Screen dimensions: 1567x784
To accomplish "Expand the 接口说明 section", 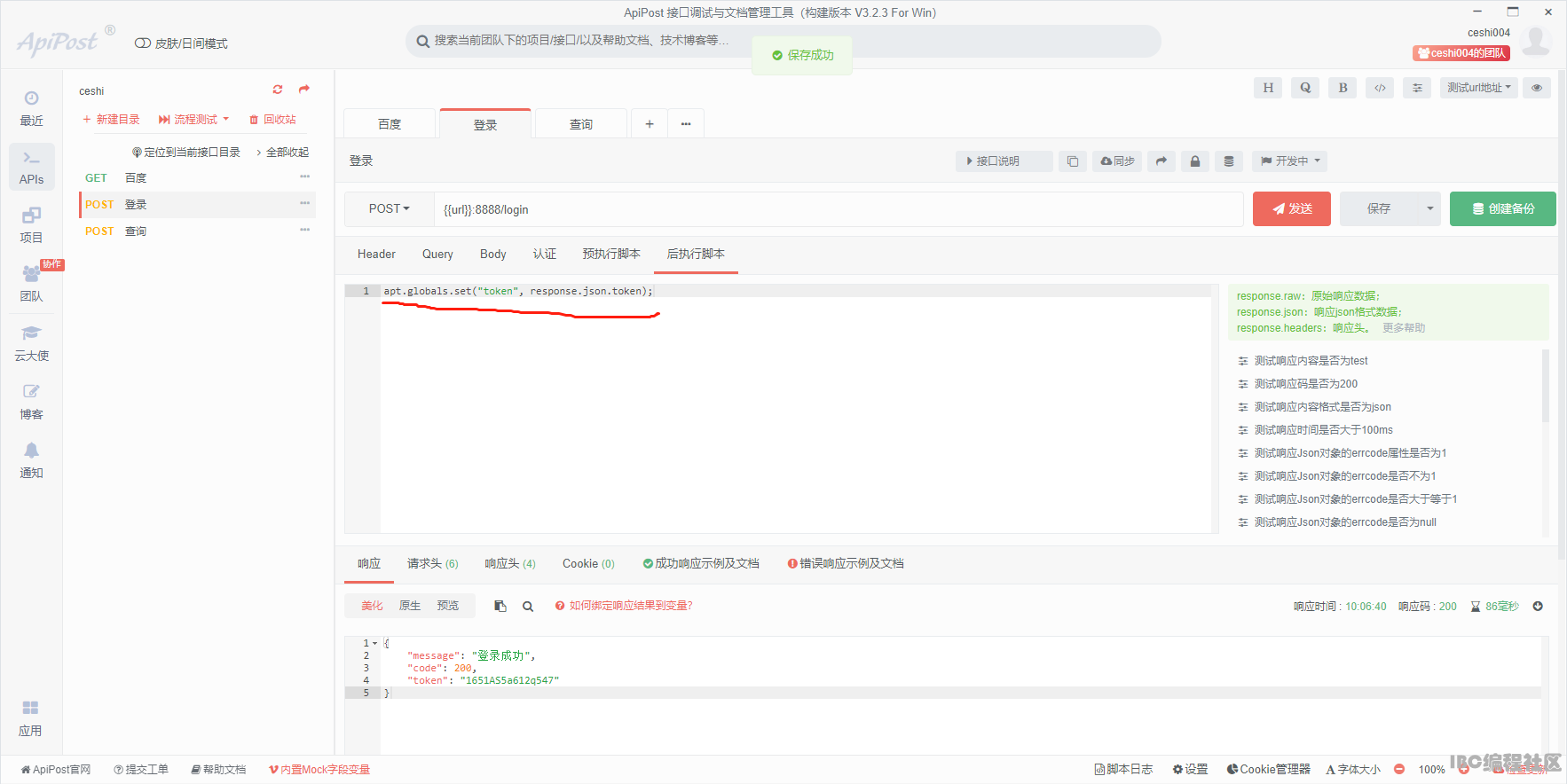I will 1004,161.
